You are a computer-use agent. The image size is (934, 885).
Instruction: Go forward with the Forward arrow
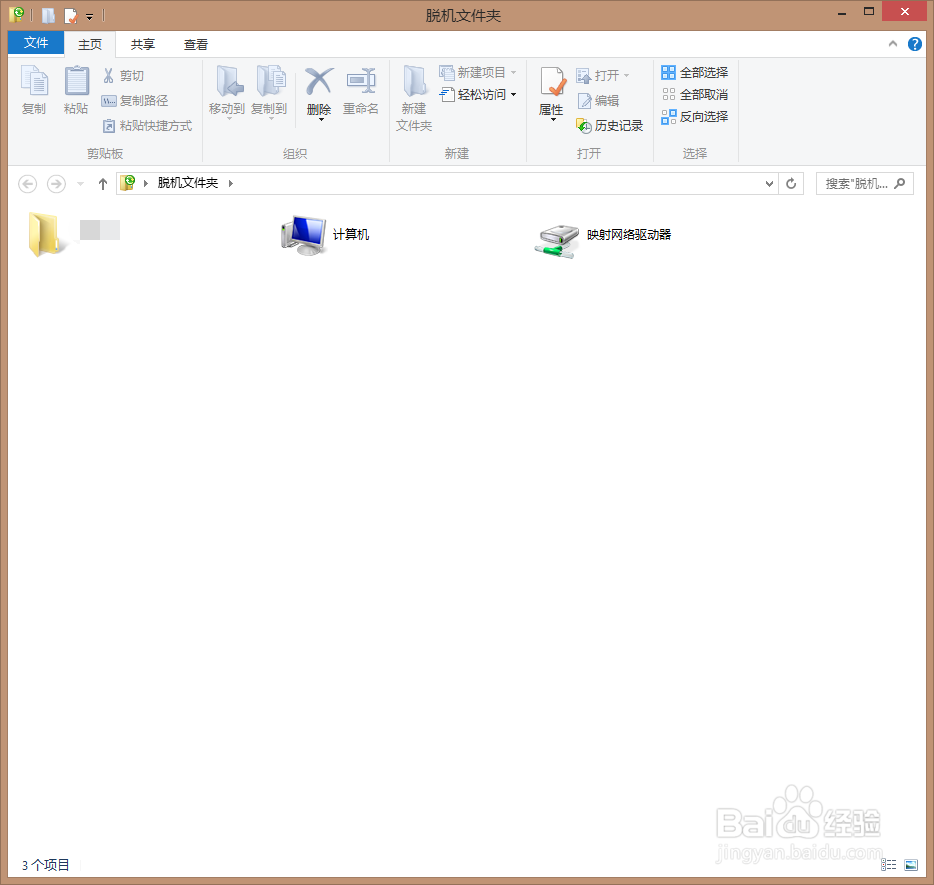pos(56,183)
